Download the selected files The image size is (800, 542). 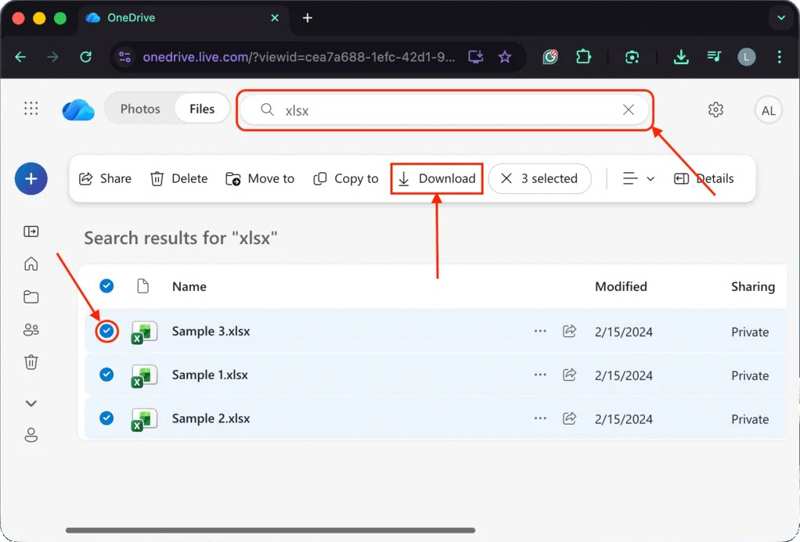coord(437,179)
